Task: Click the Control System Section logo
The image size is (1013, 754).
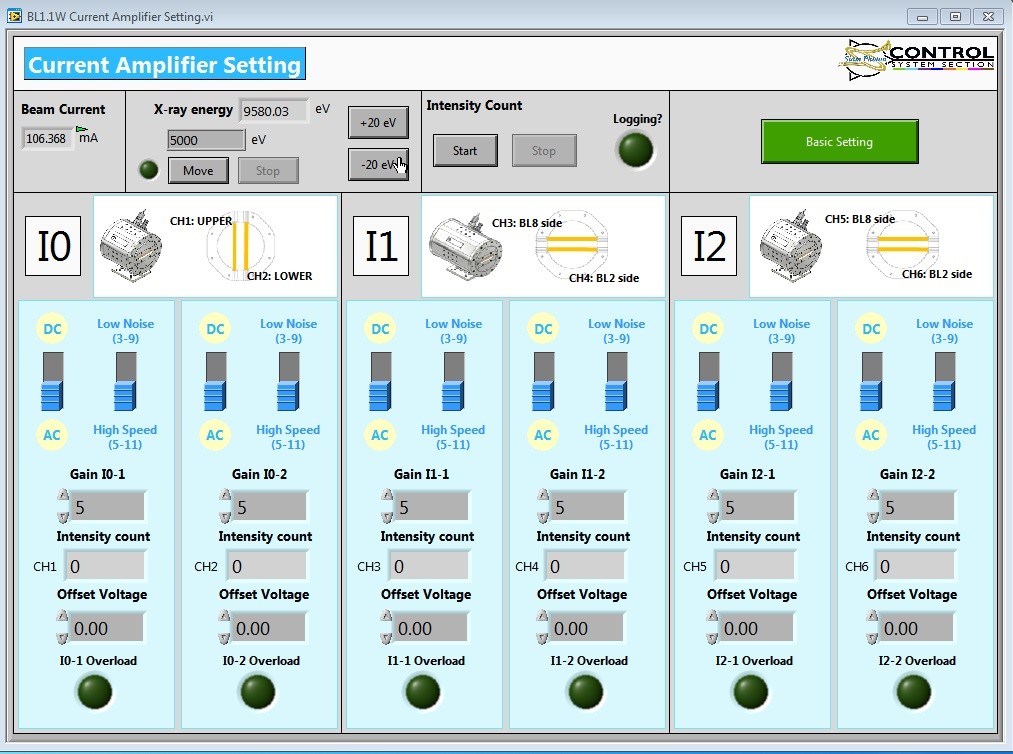Action: coord(916,60)
